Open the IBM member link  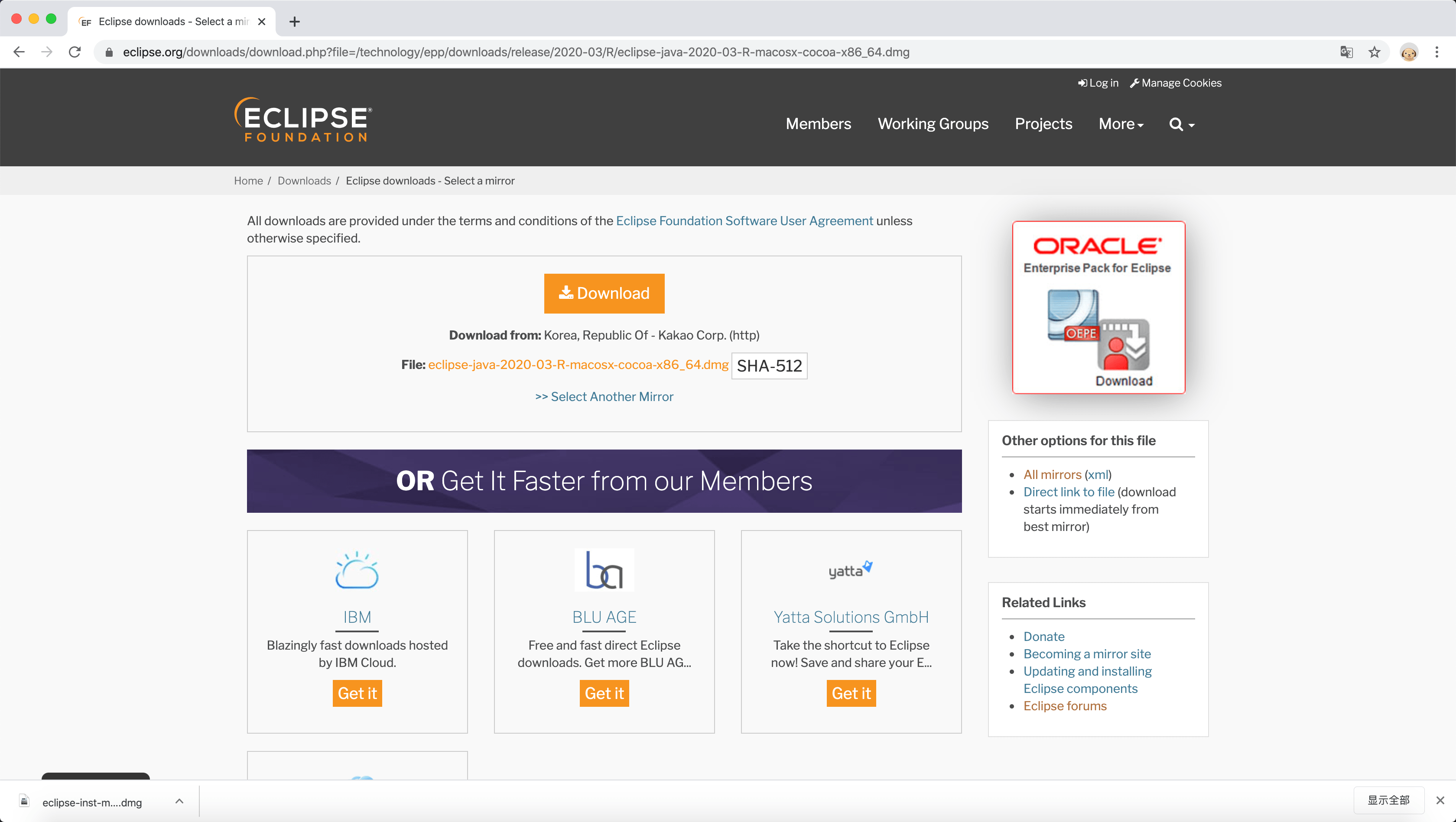[x=357, y=617]
